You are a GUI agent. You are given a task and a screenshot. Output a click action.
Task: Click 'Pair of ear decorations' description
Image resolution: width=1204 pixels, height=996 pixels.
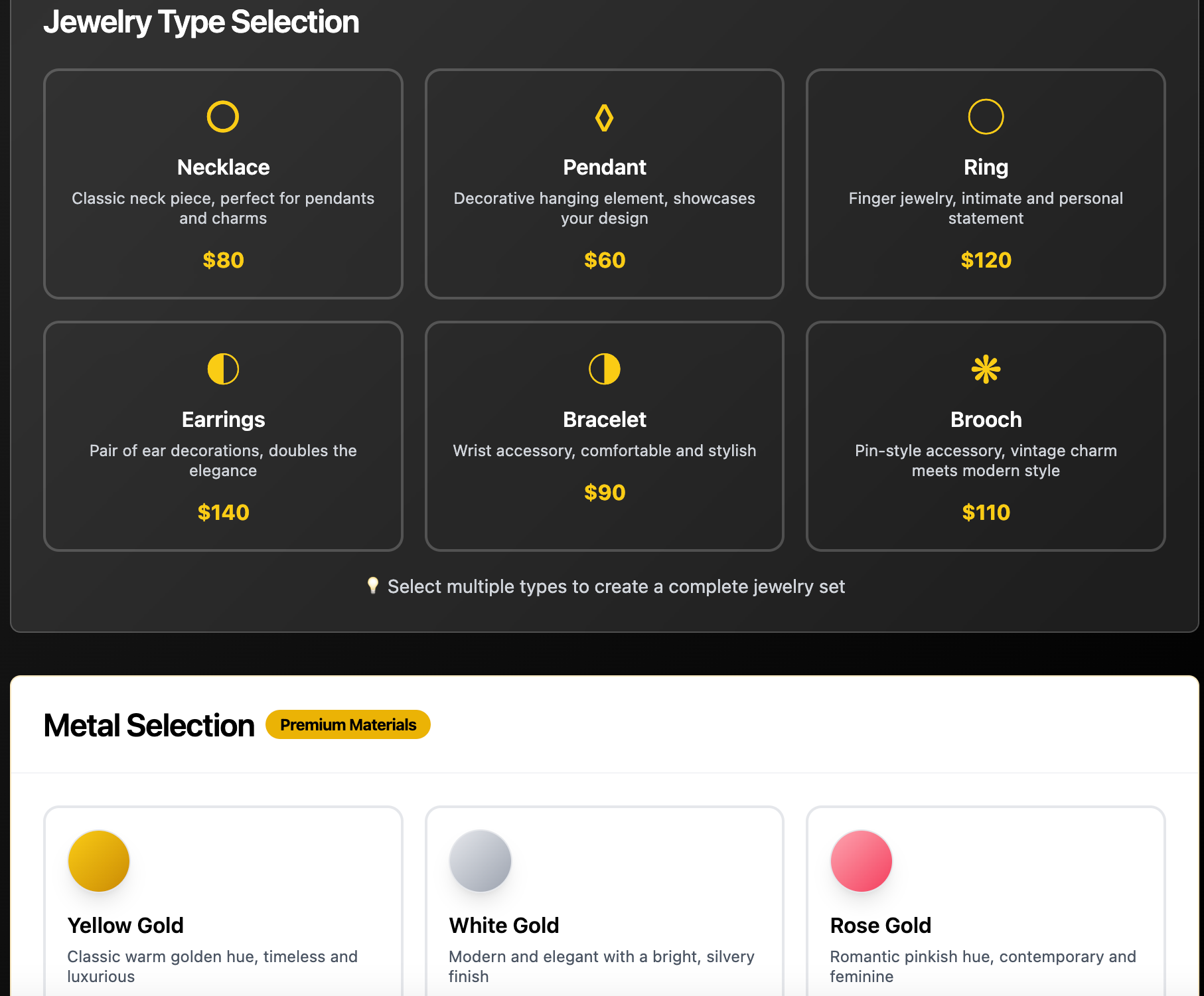click(223, 461)
